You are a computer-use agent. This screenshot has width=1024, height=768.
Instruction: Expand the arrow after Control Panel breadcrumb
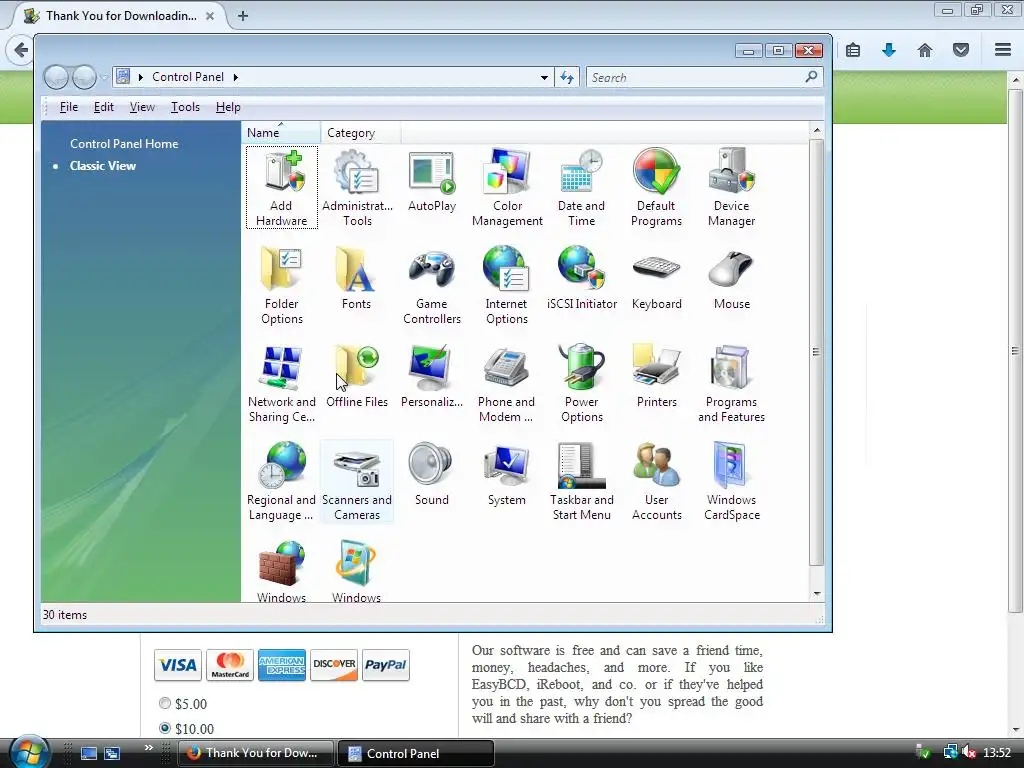coord(236,77)
